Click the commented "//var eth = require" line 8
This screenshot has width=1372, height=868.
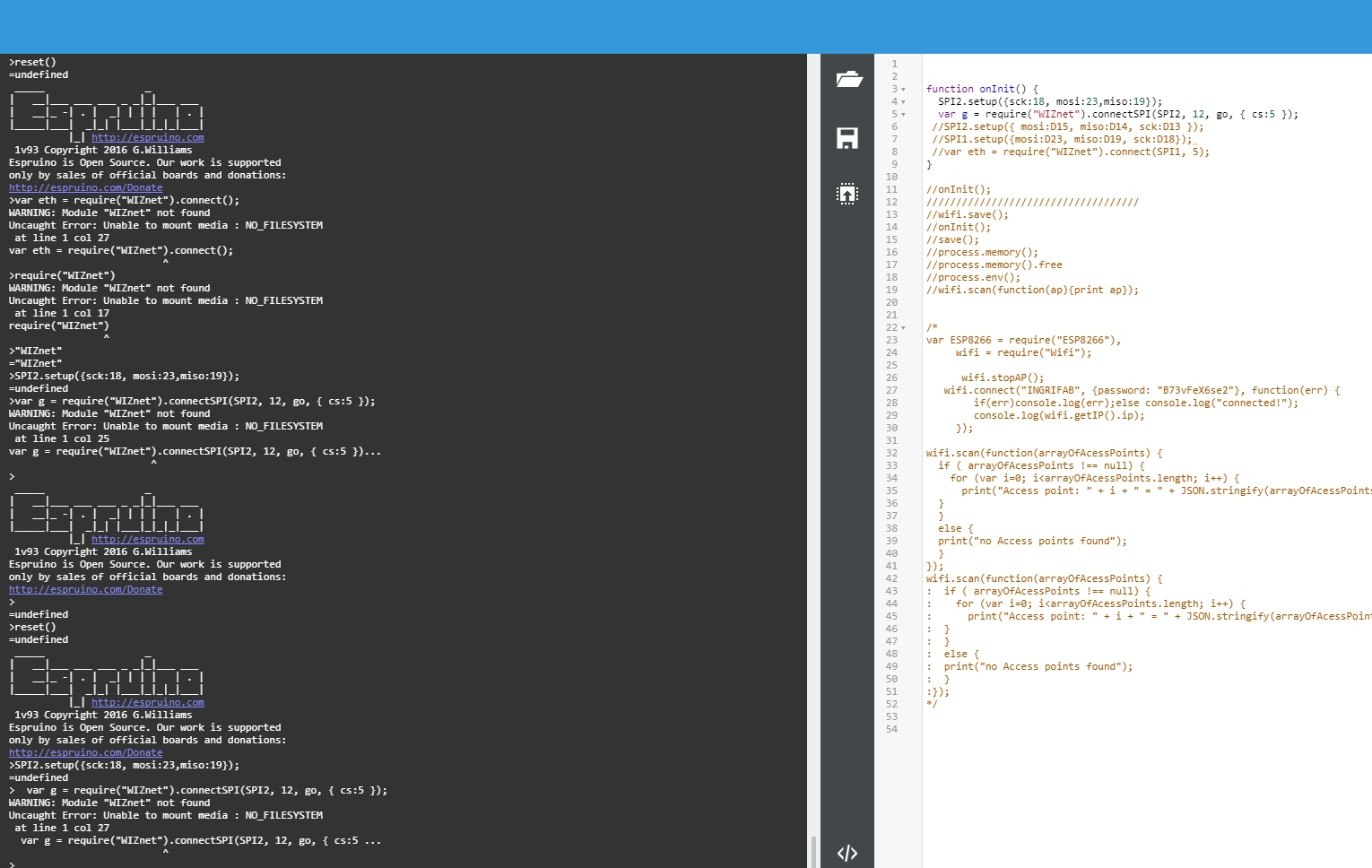1071,152
